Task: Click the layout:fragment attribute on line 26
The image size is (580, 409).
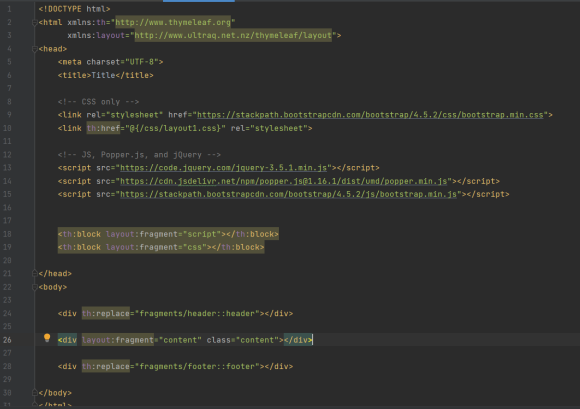Action: coord(118,340)
